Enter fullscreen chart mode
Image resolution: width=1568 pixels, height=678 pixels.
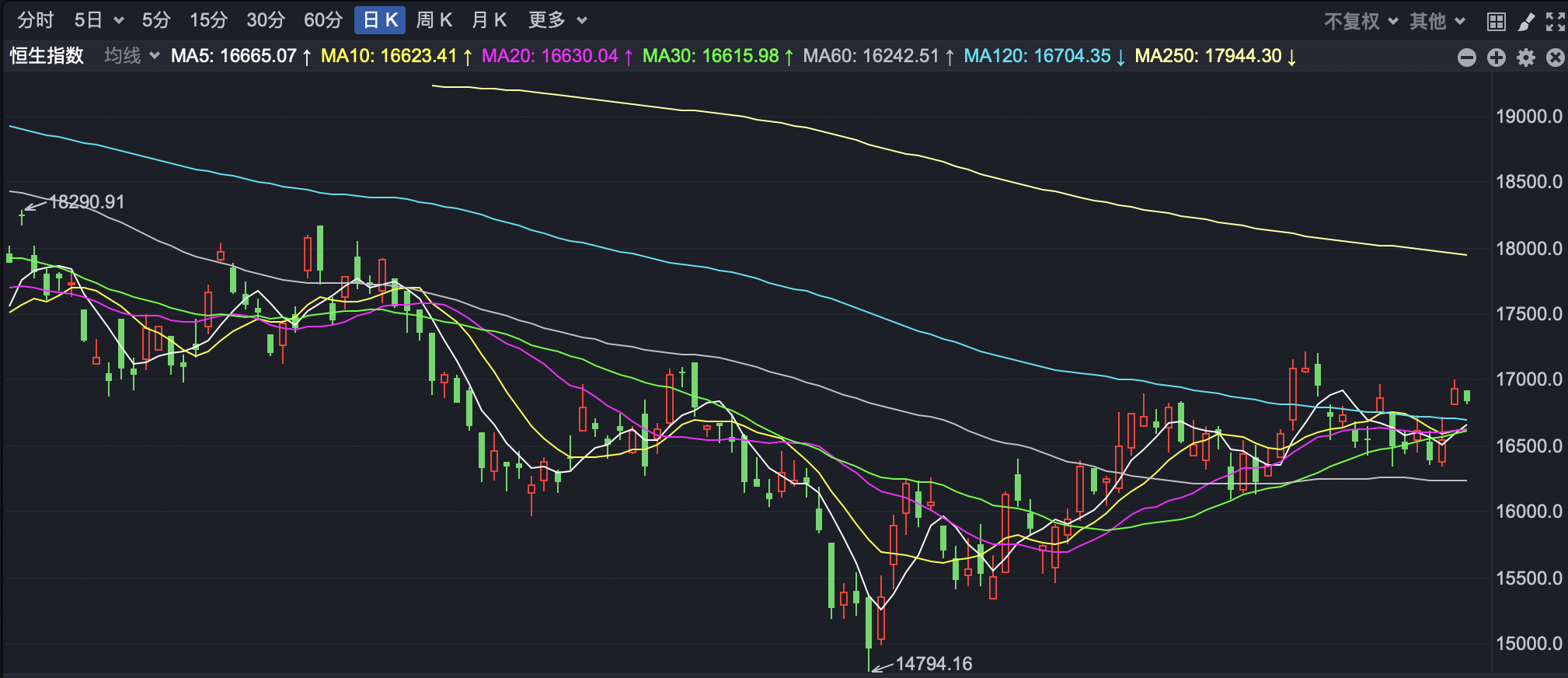(x=1555, y=22)
